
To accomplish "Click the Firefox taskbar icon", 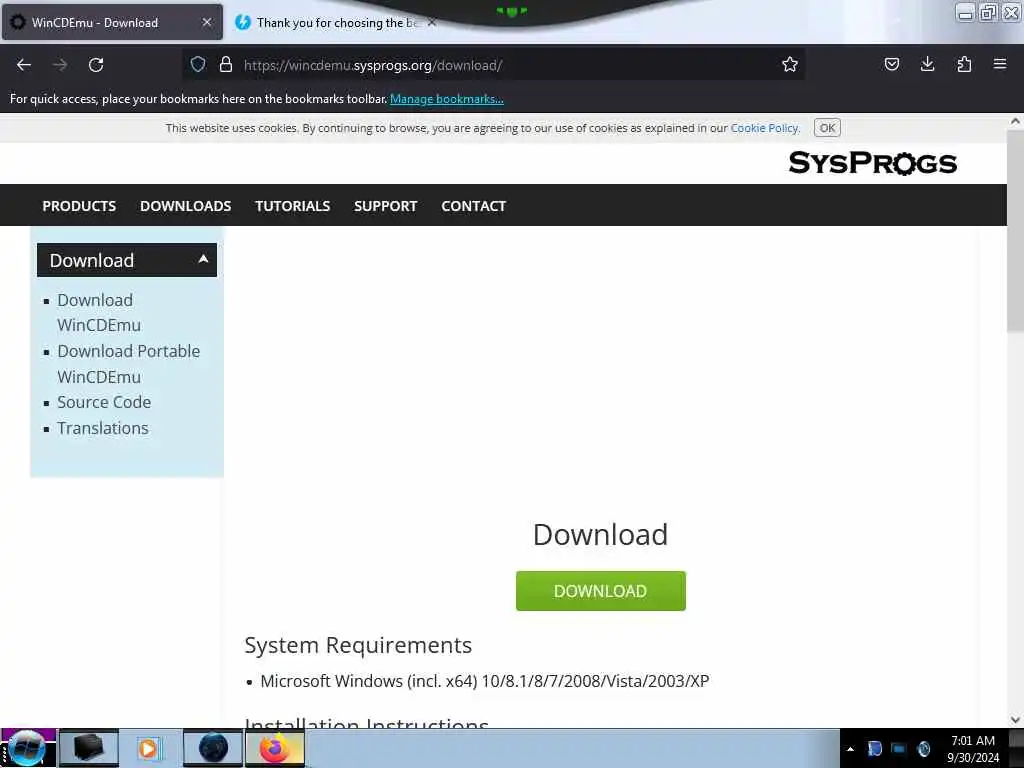I will (x=275, y=748).
